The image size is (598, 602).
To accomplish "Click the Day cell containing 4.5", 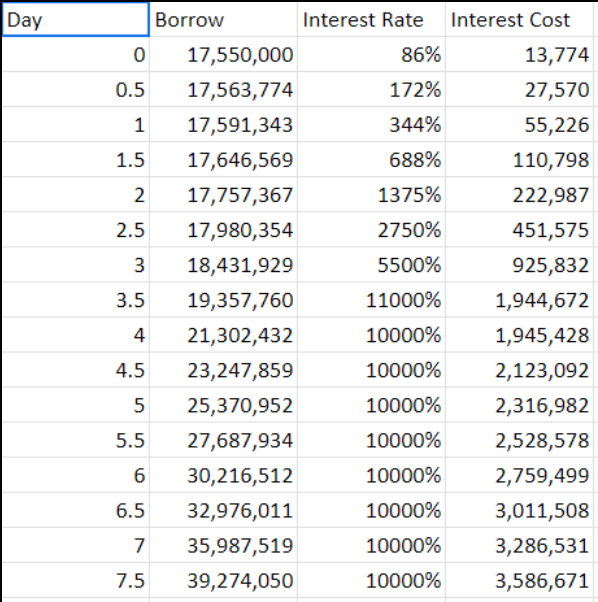I will pos(76,370).
